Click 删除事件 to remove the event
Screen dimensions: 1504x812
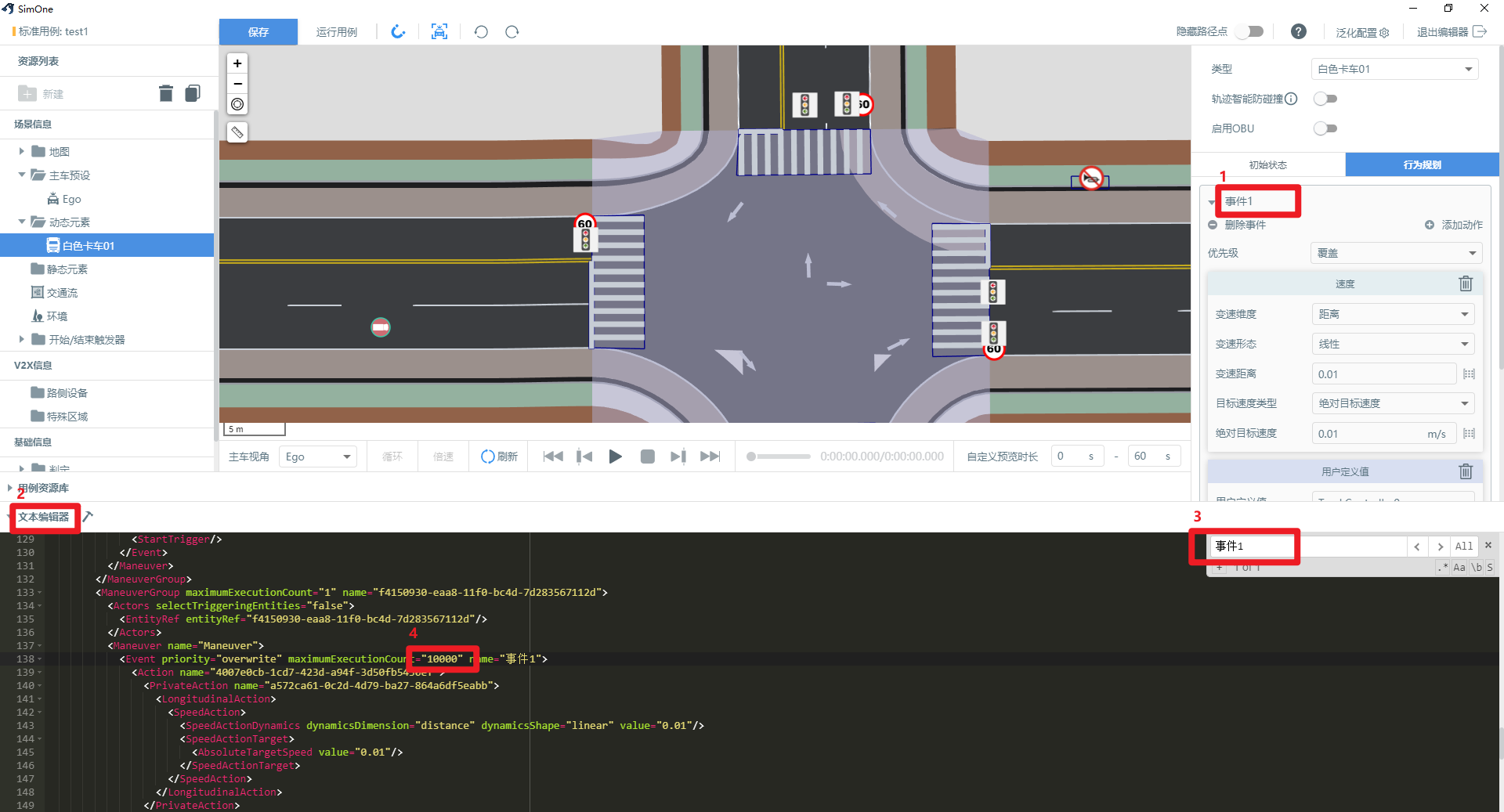coord(1237,225)
